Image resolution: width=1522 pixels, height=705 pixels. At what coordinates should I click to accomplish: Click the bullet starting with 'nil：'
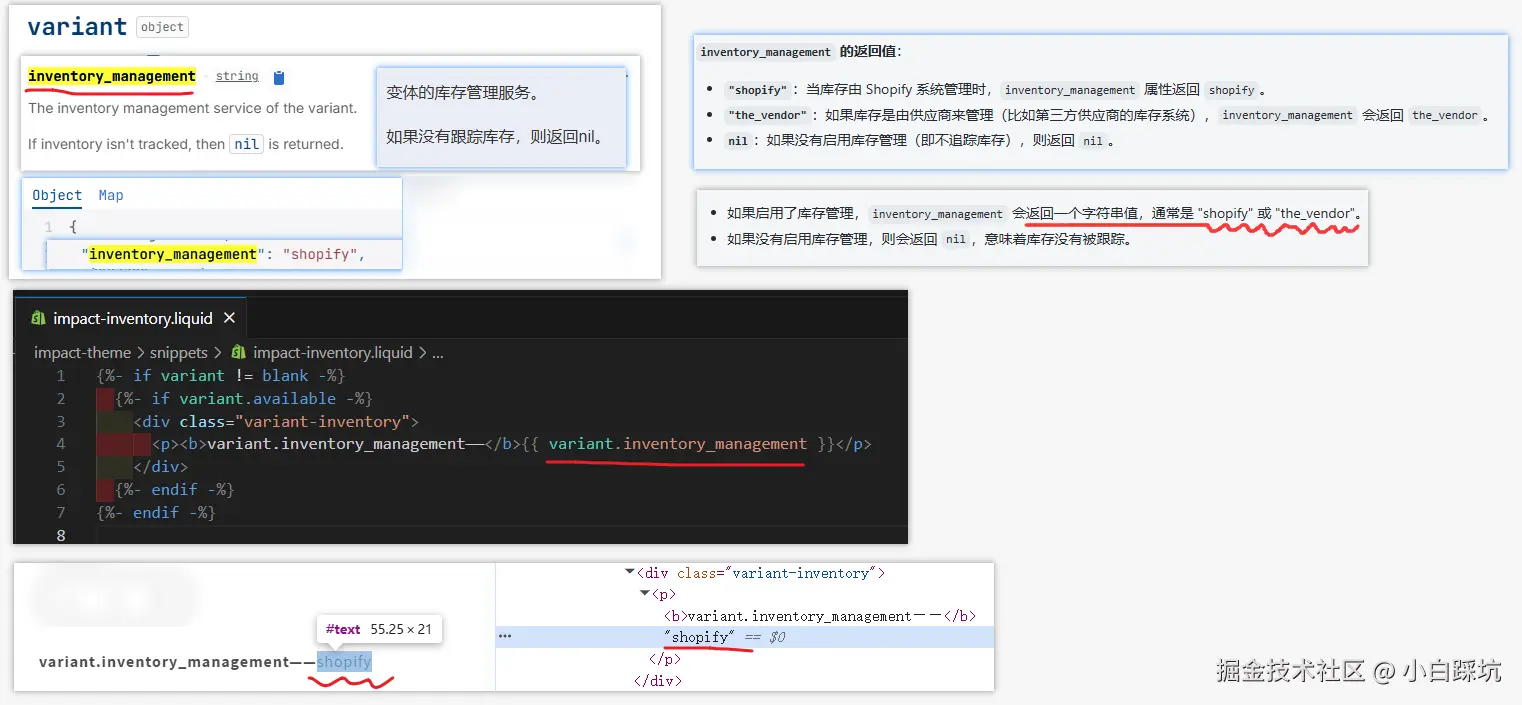pos(920,141)
